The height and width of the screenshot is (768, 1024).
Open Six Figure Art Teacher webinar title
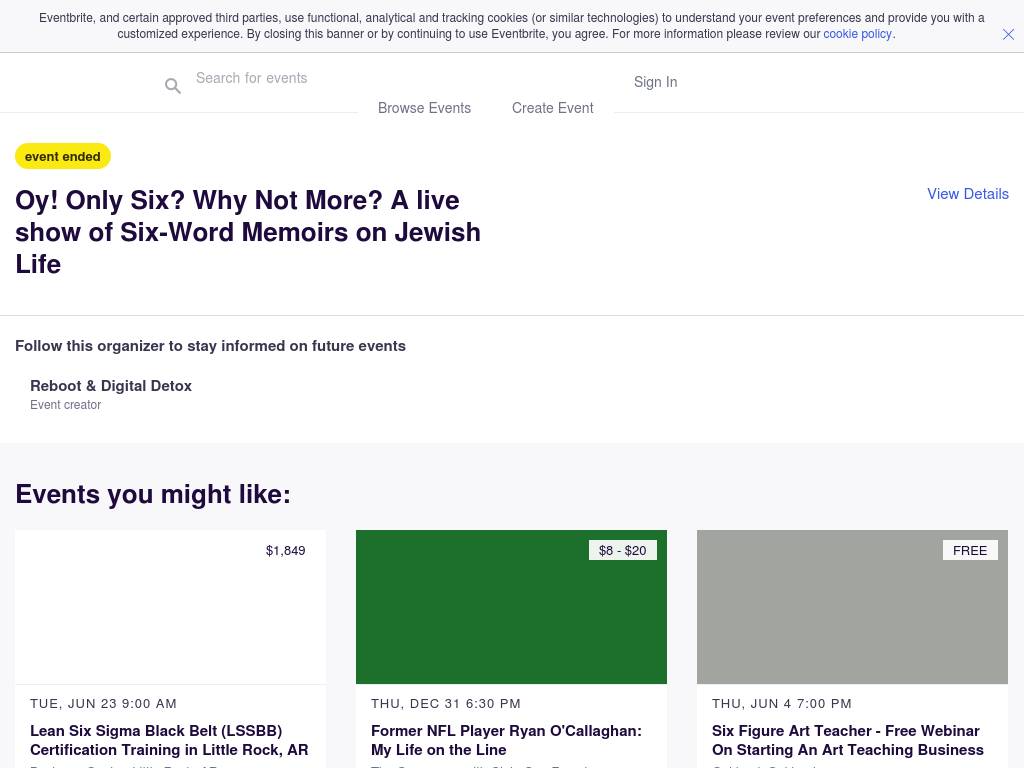[847, 740]
